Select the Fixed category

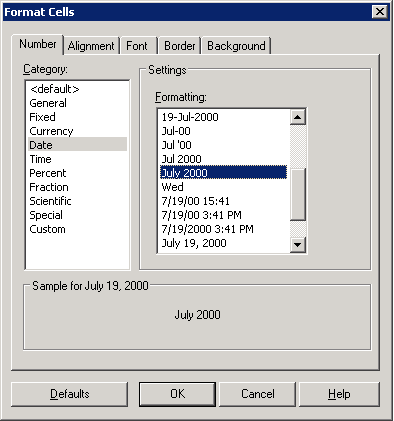[77, 117]
